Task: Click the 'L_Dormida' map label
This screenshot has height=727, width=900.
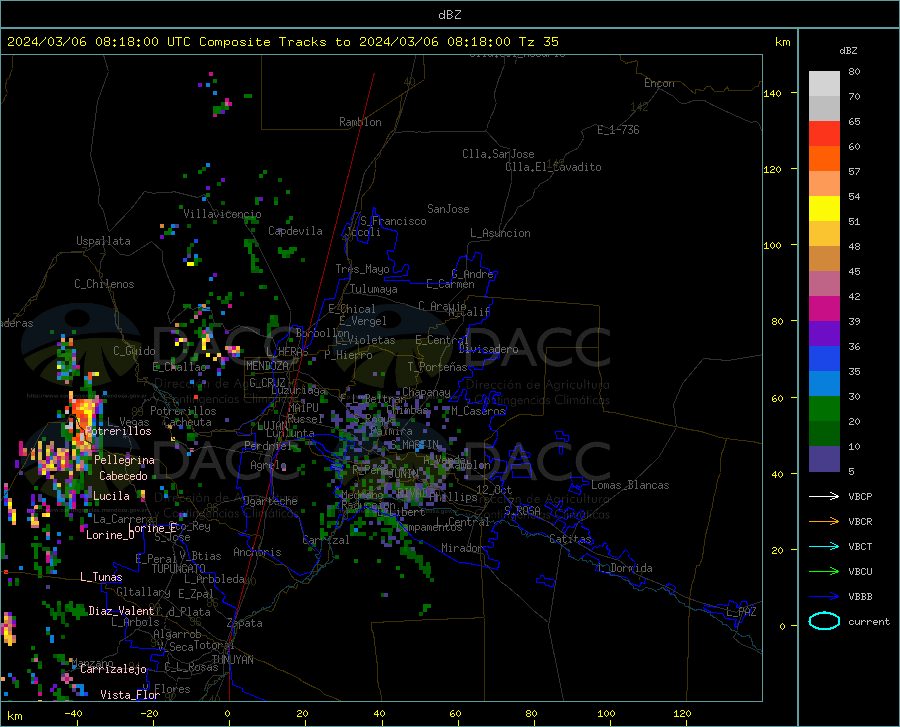Action: (x=624, y=568)
